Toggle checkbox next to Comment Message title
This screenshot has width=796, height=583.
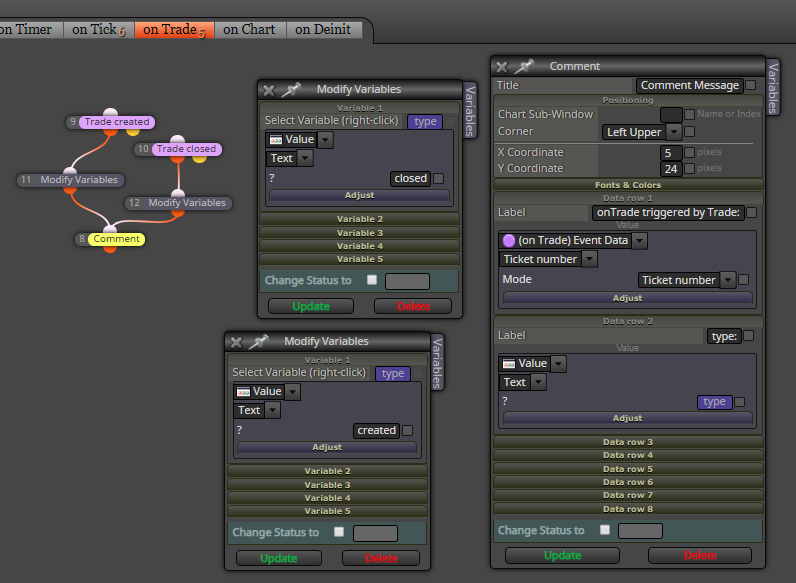pyautogui.click(x=751, y=85)
